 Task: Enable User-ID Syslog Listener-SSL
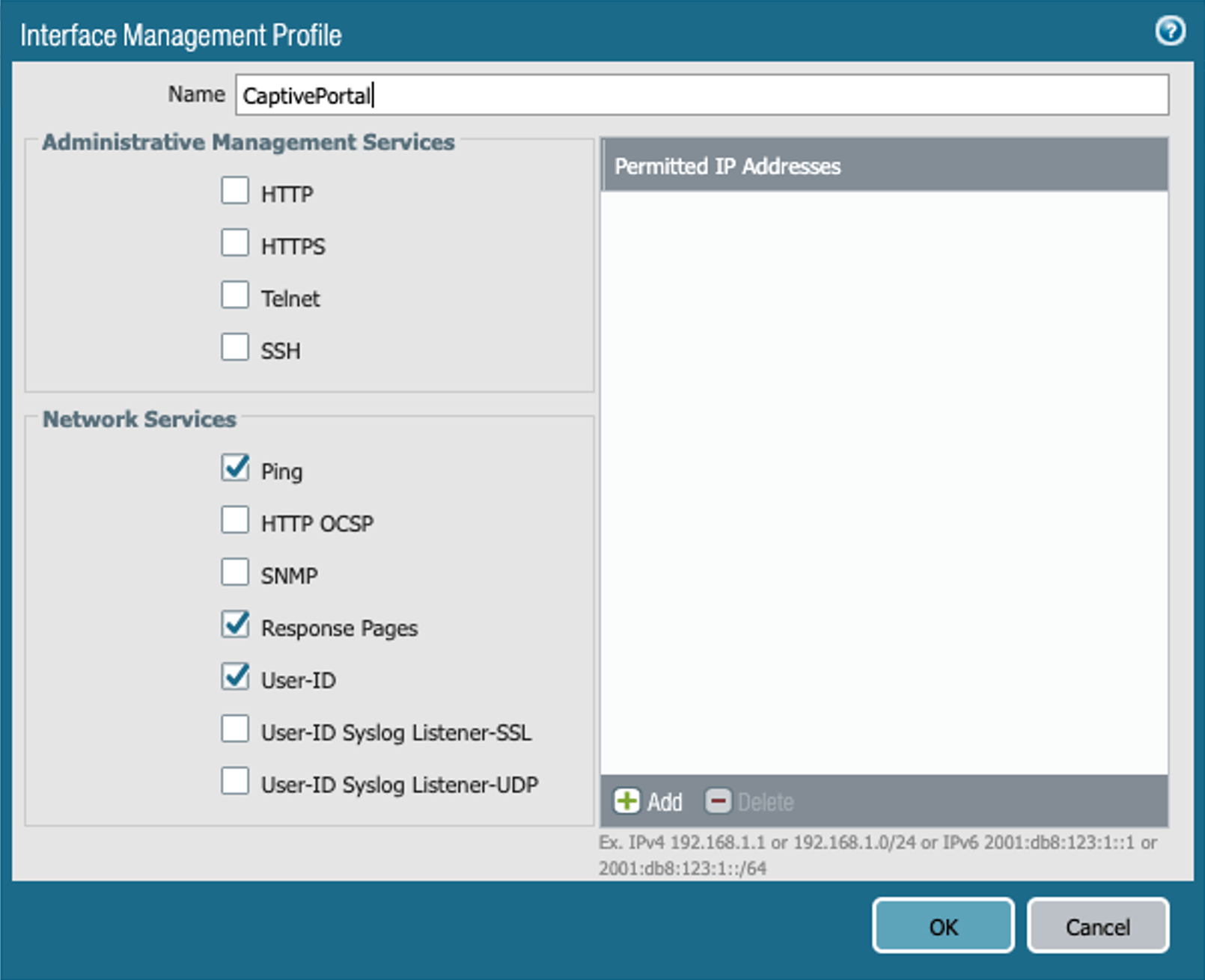coord(234,729)
